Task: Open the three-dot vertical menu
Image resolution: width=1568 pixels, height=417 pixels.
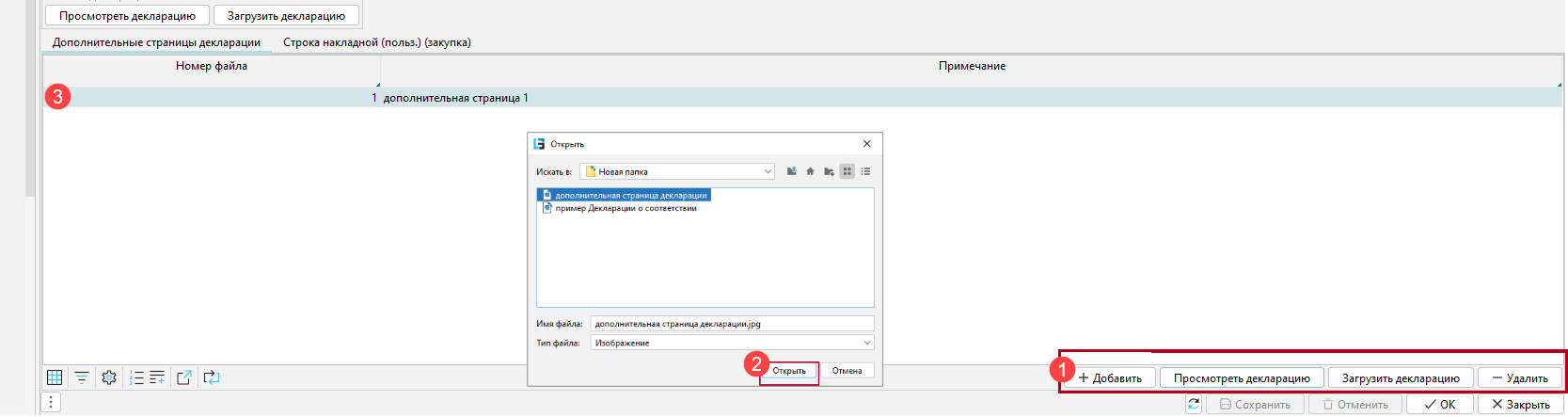Action: [51, 403]
